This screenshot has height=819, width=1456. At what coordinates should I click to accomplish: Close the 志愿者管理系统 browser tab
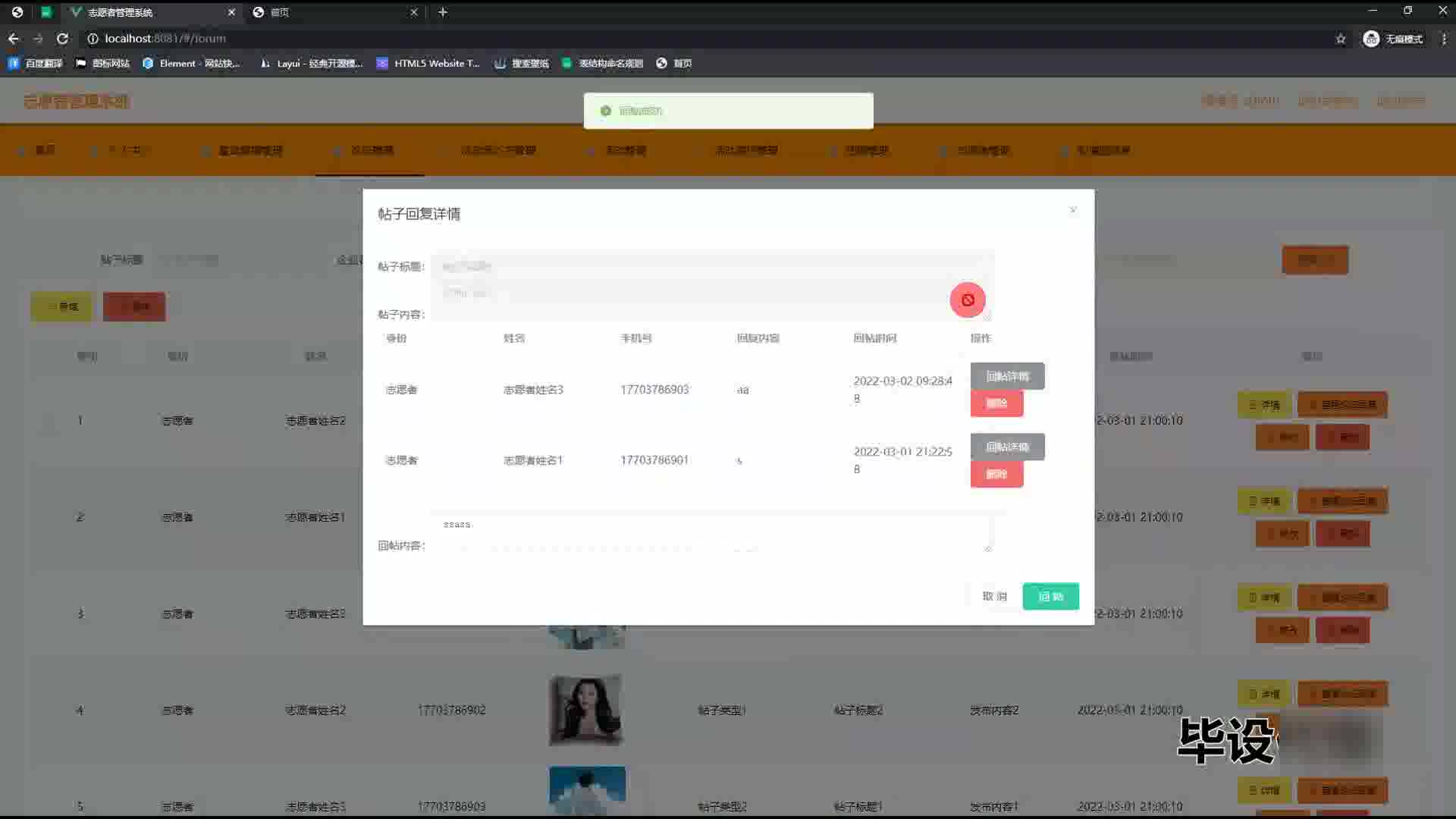(x=231, y=12)
